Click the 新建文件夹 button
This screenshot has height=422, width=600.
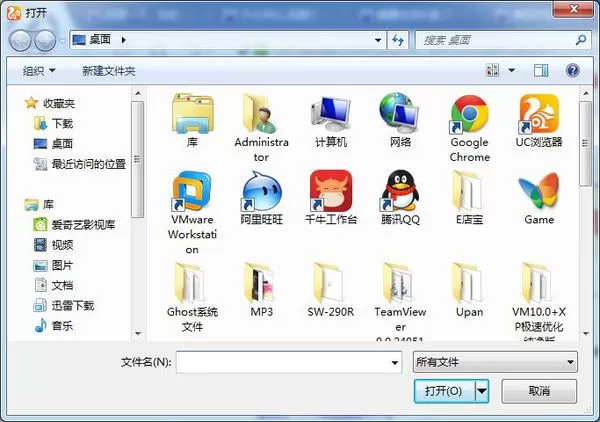coord(109,71)
